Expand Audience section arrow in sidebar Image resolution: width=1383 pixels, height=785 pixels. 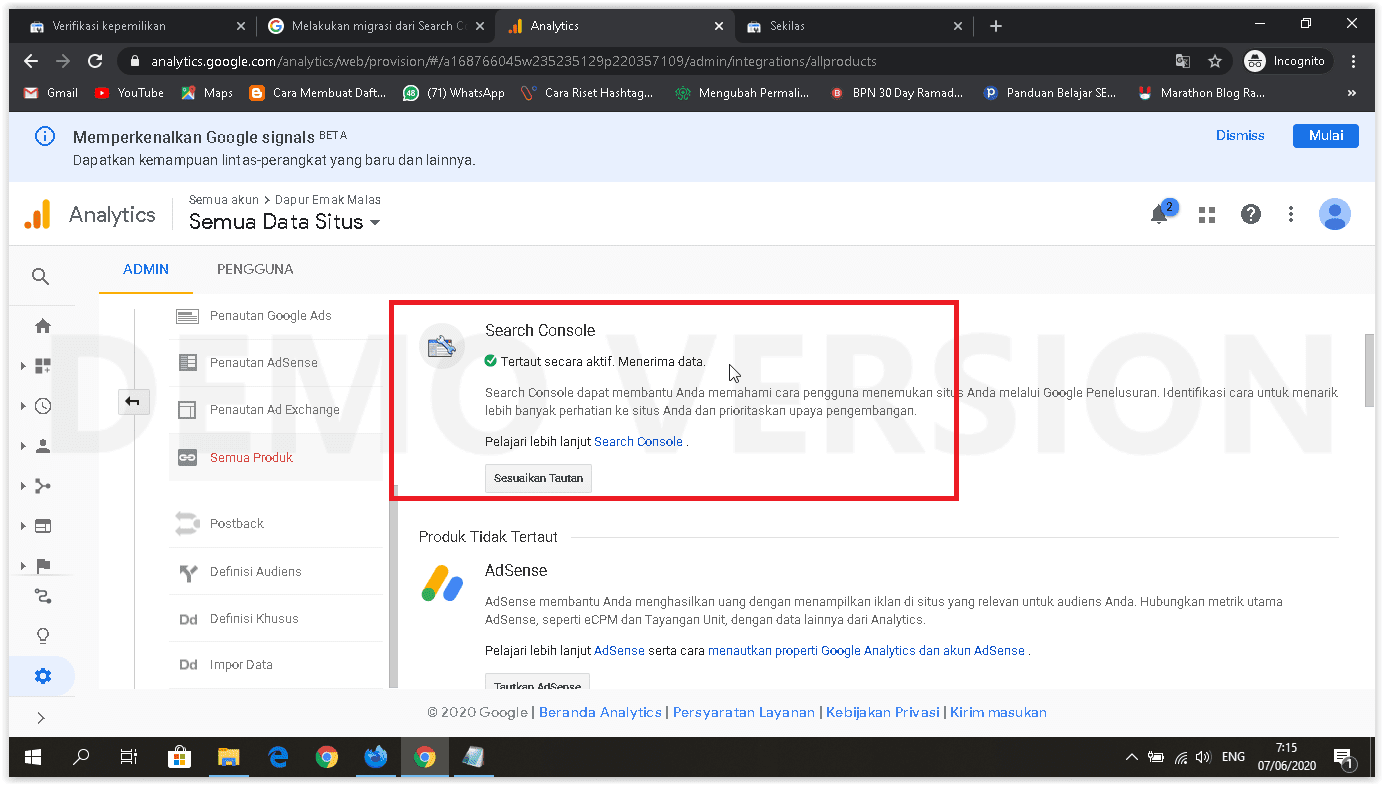23,446
